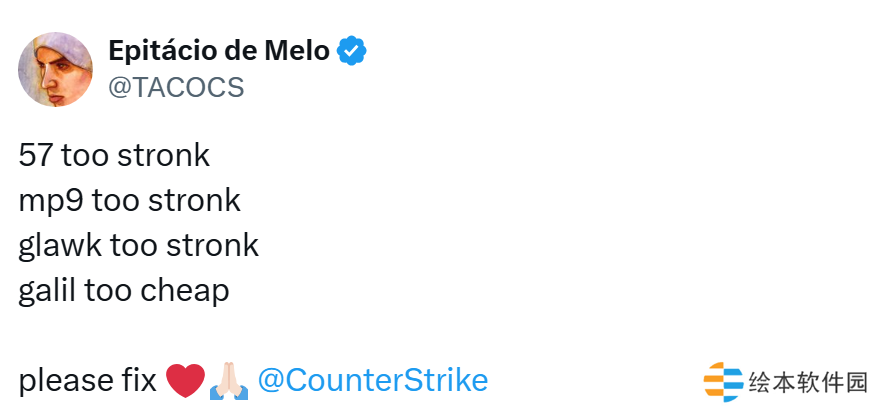Open the Epitácio de Melo display name
Screen dimensions: 885x408
(x=218, y=50)
